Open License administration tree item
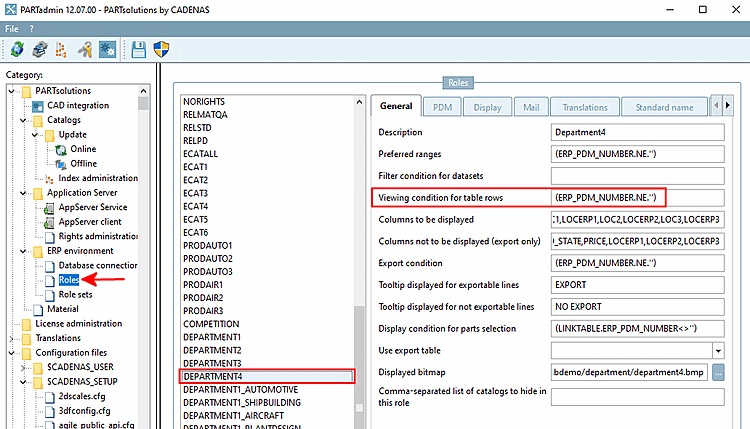This screenshot has width=750, height=429. (x=78, y=324)
